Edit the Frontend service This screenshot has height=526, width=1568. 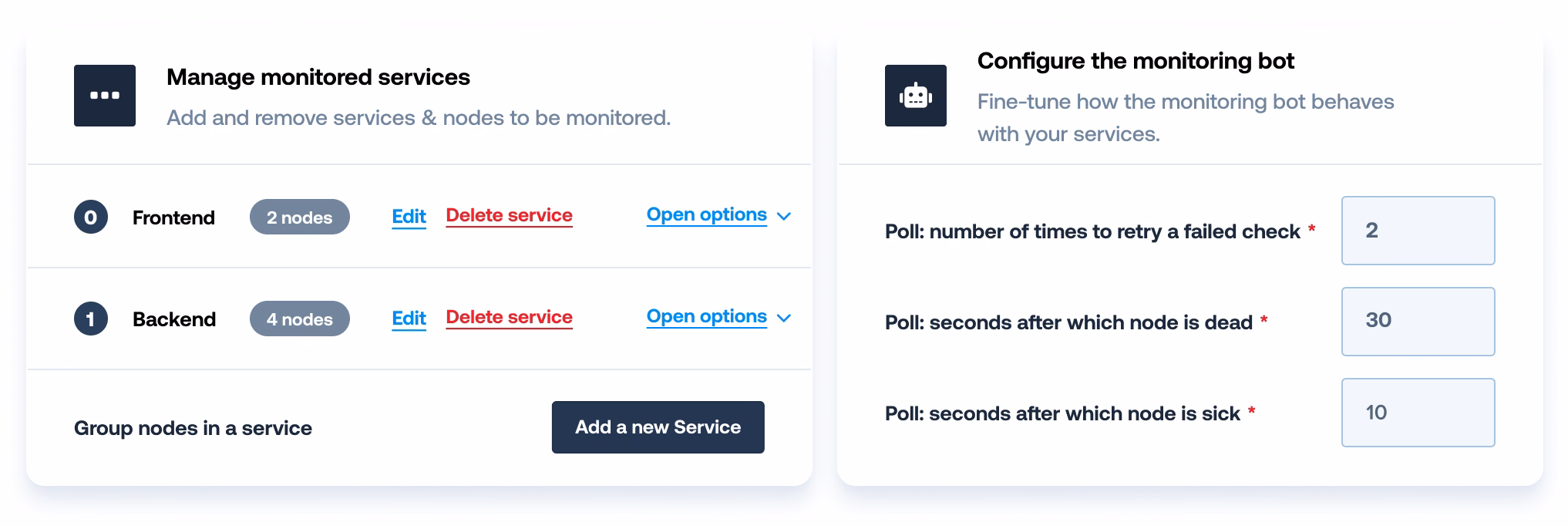[409, 217]
